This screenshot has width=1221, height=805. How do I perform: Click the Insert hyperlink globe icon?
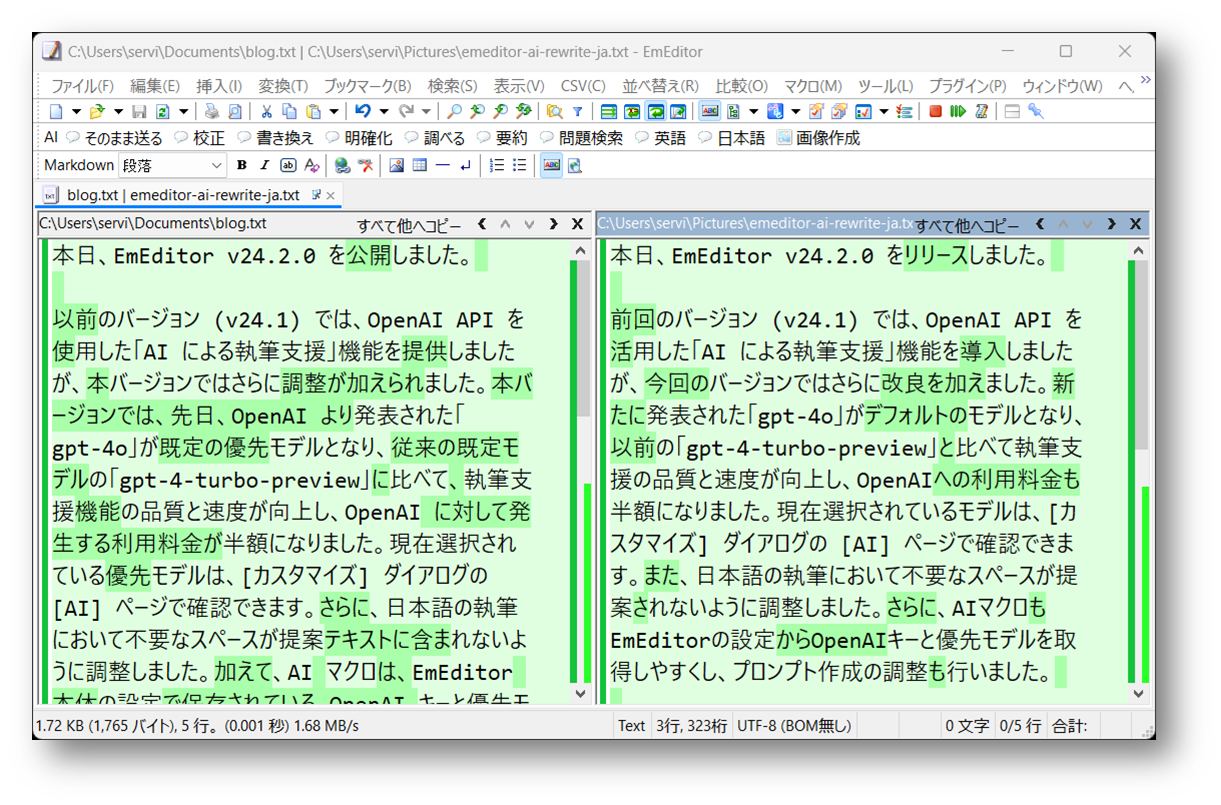(341, 165)
